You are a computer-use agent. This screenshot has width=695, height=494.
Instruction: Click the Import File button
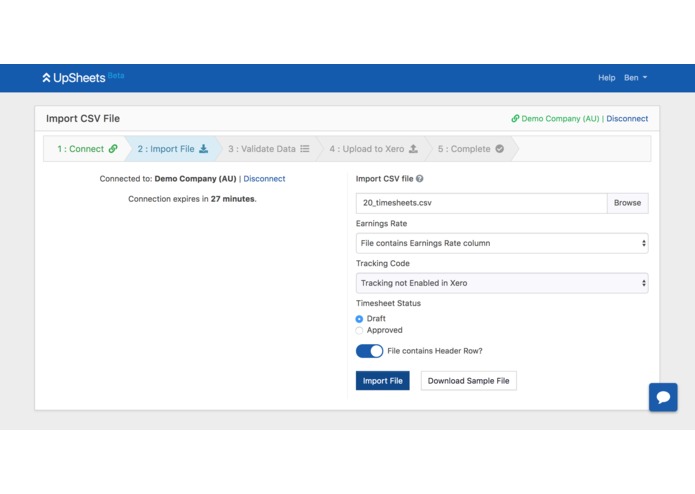click(383, 381)
